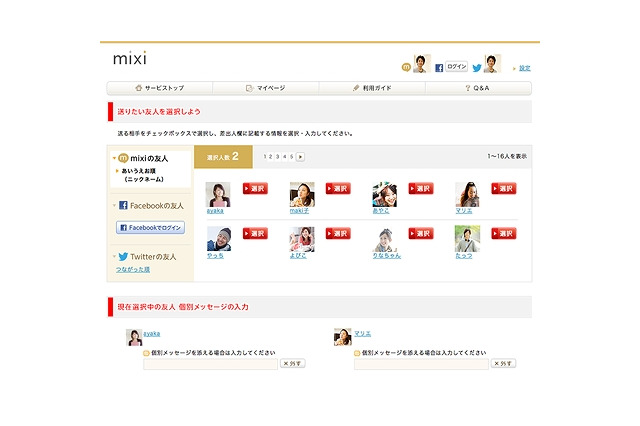Focus the message input field for ayaka
This screenshot has width=640, height=426.
(211, 364)
